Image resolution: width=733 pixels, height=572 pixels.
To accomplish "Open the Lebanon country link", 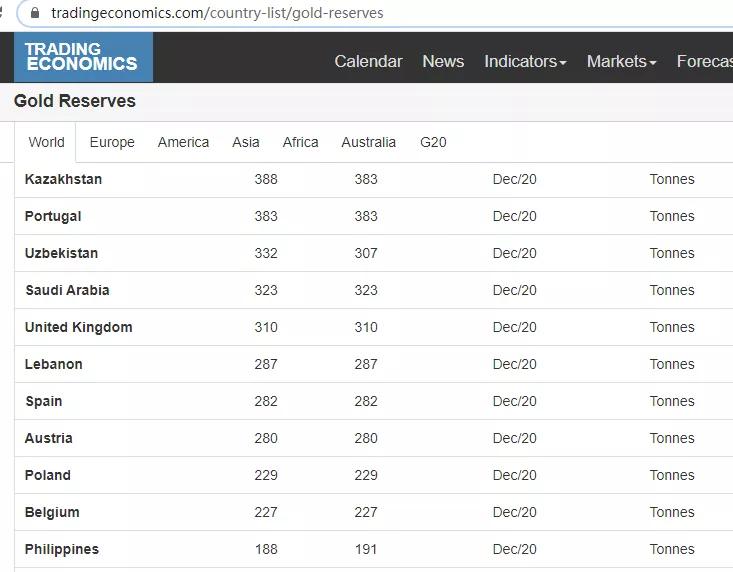I will click(x=54, y=364).
